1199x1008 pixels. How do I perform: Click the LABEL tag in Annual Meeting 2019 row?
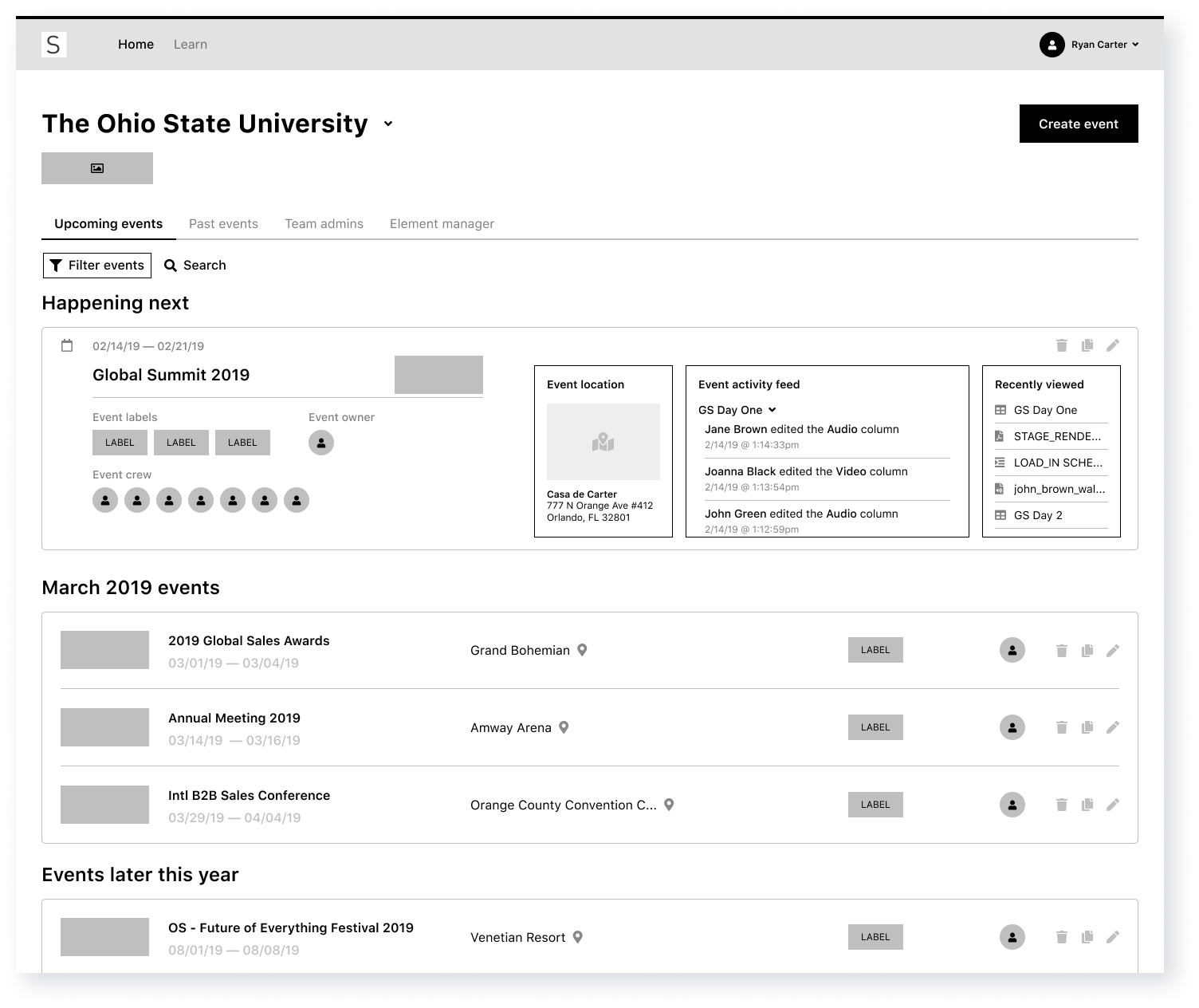pyautogui.click(x=875, y=727)
